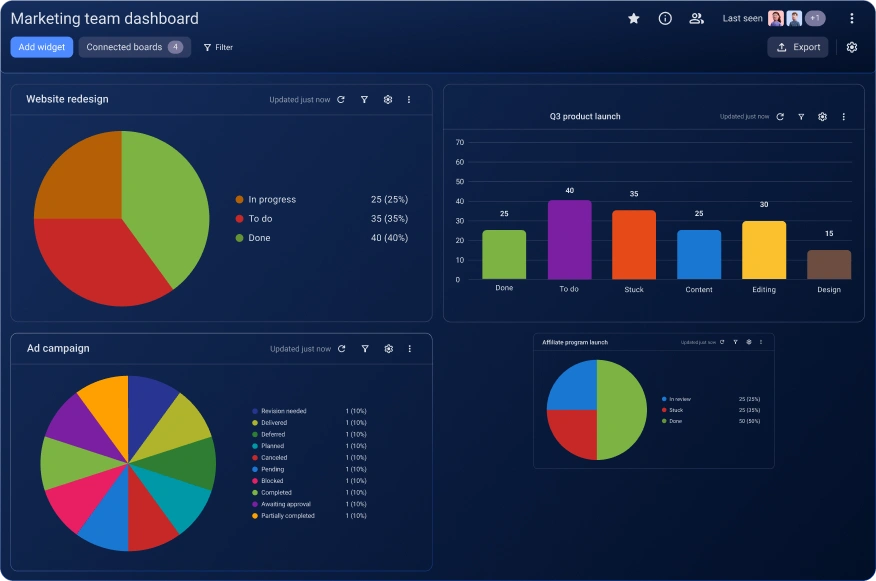Click the yellow Editing bar in Q3 launch

tap(764, 250)
